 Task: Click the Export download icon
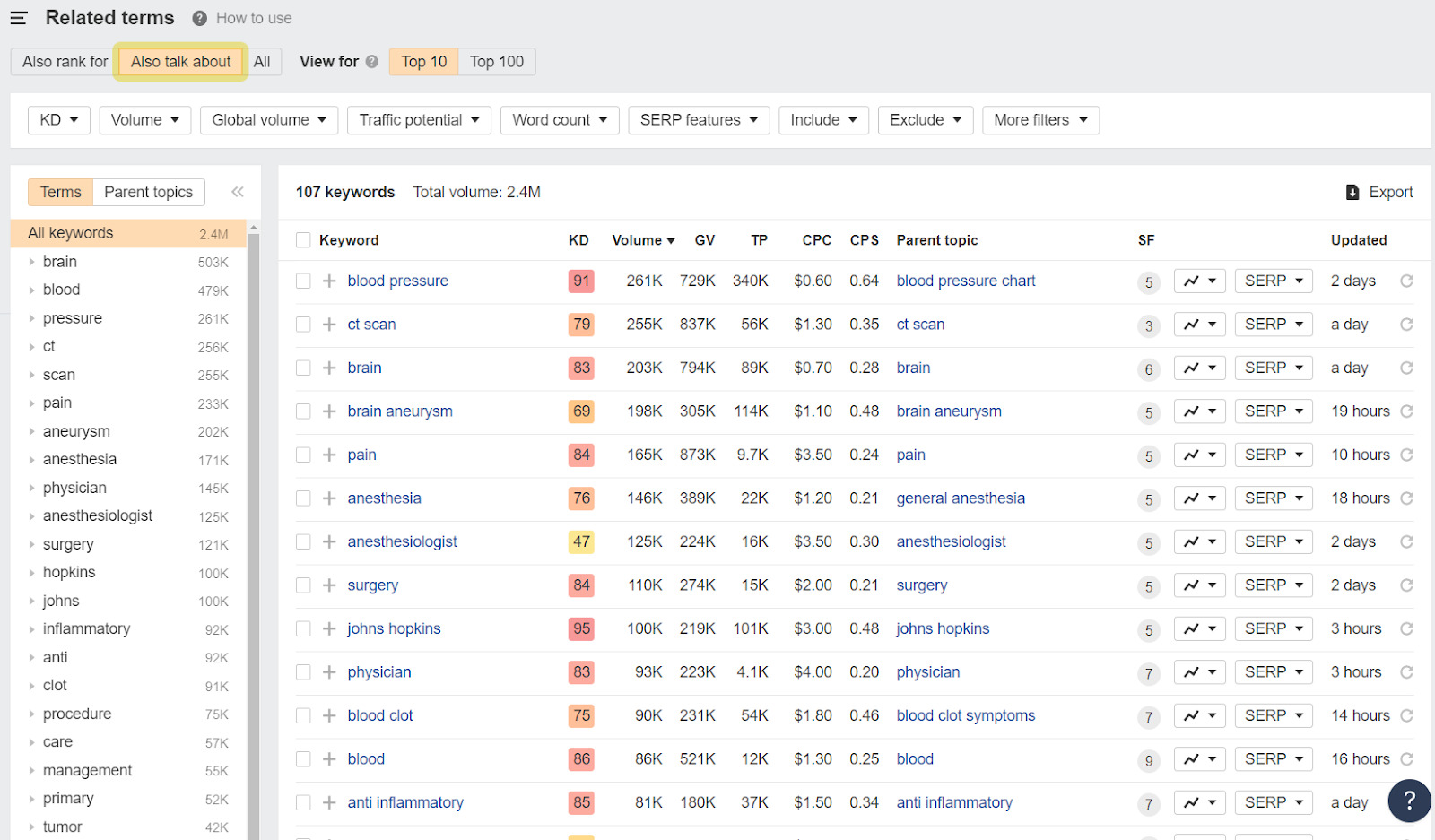pos(1352,192)
